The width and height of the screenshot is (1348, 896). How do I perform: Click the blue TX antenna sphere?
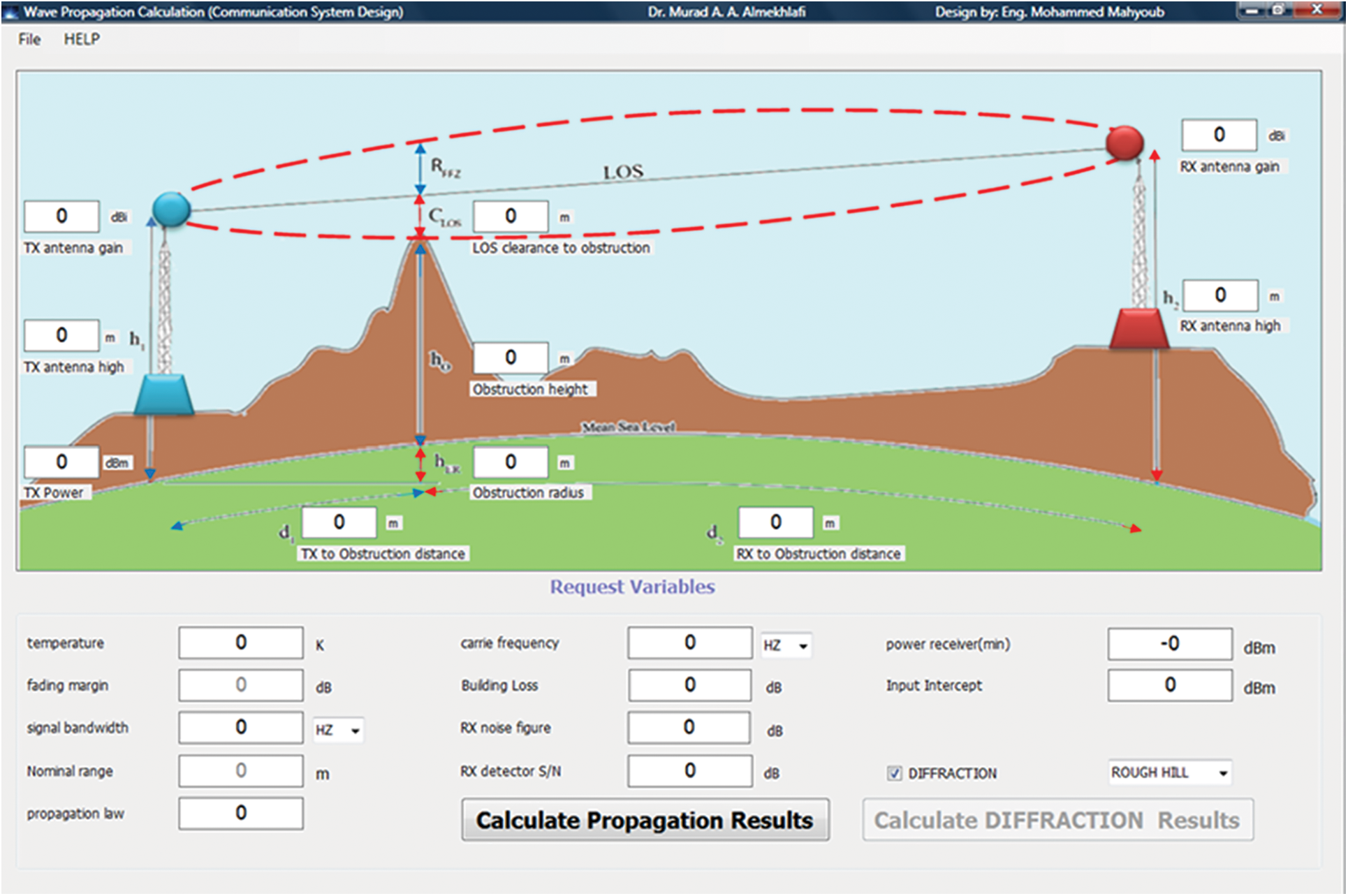(171, 210)
